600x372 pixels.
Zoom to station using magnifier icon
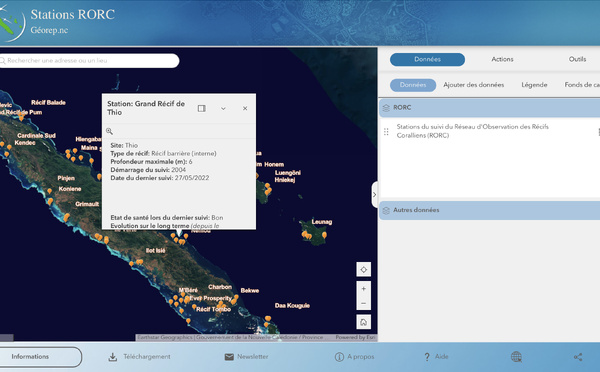[109, 131]
